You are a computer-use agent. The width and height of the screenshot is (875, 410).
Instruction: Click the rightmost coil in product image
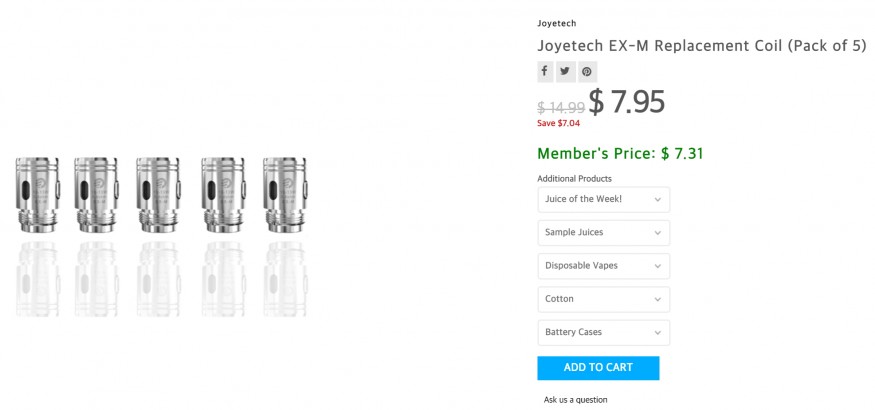[284, 191]
